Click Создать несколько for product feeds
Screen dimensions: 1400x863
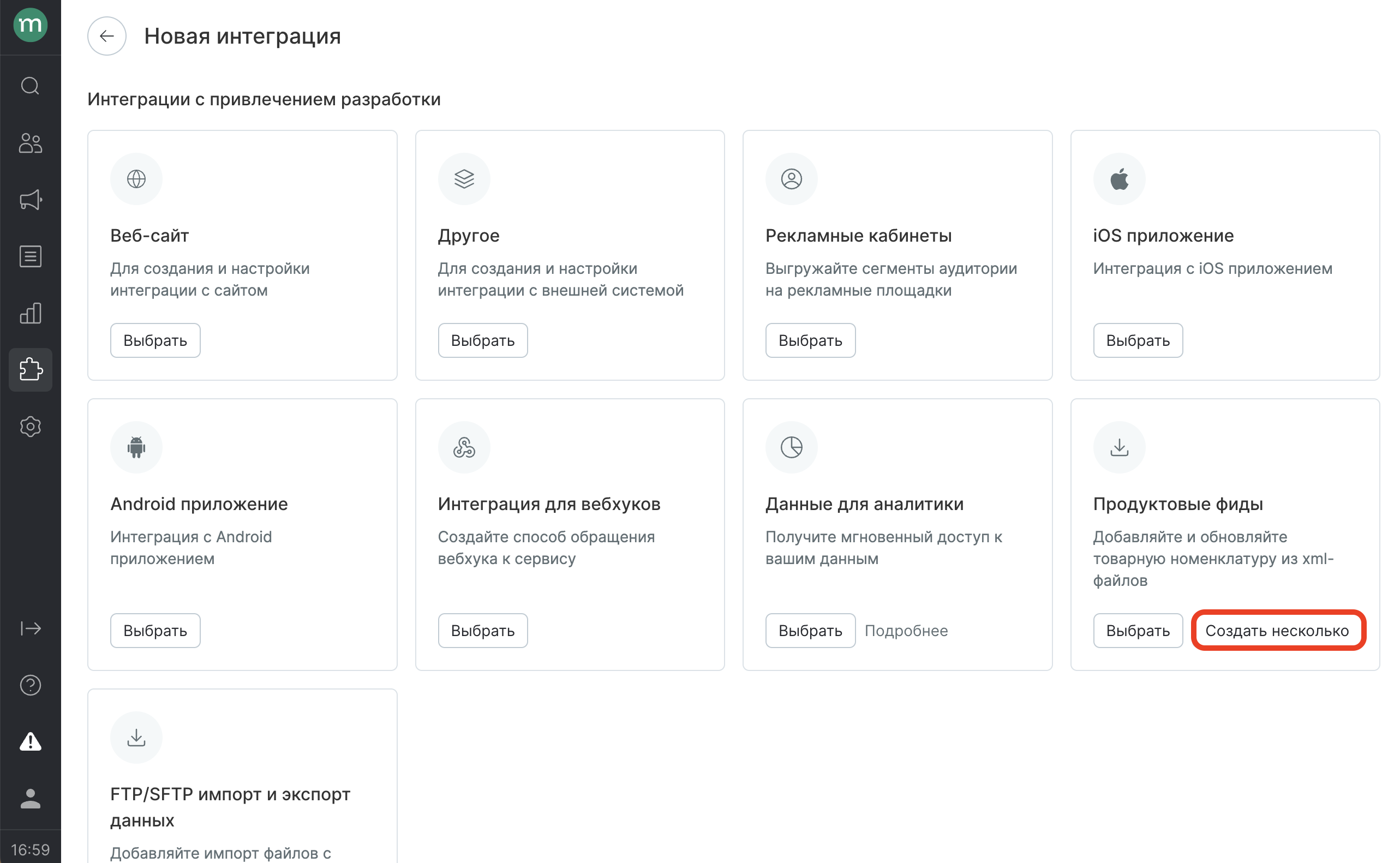tap(1277, 631)
